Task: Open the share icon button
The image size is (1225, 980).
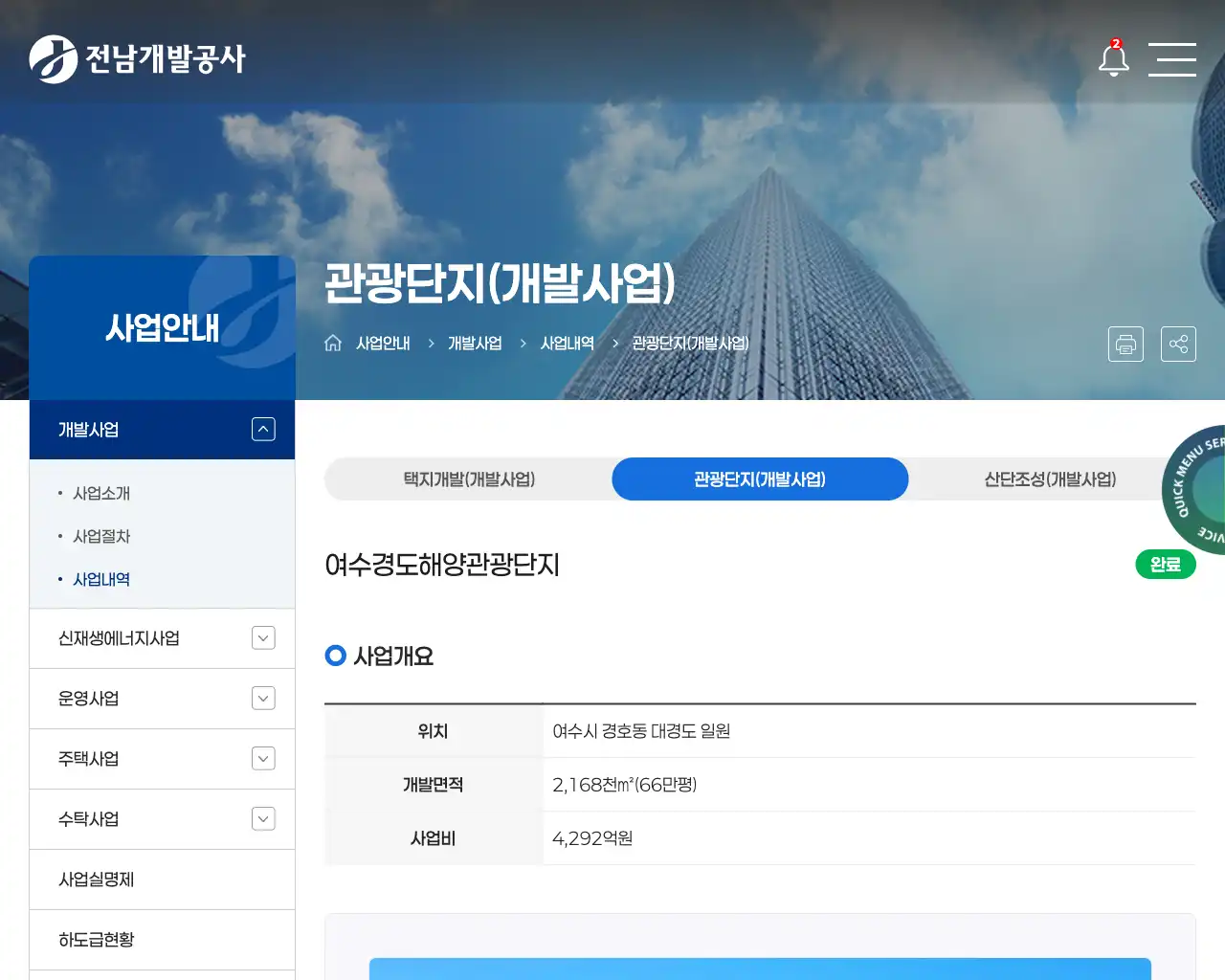Action: (x=1178, y=344)
